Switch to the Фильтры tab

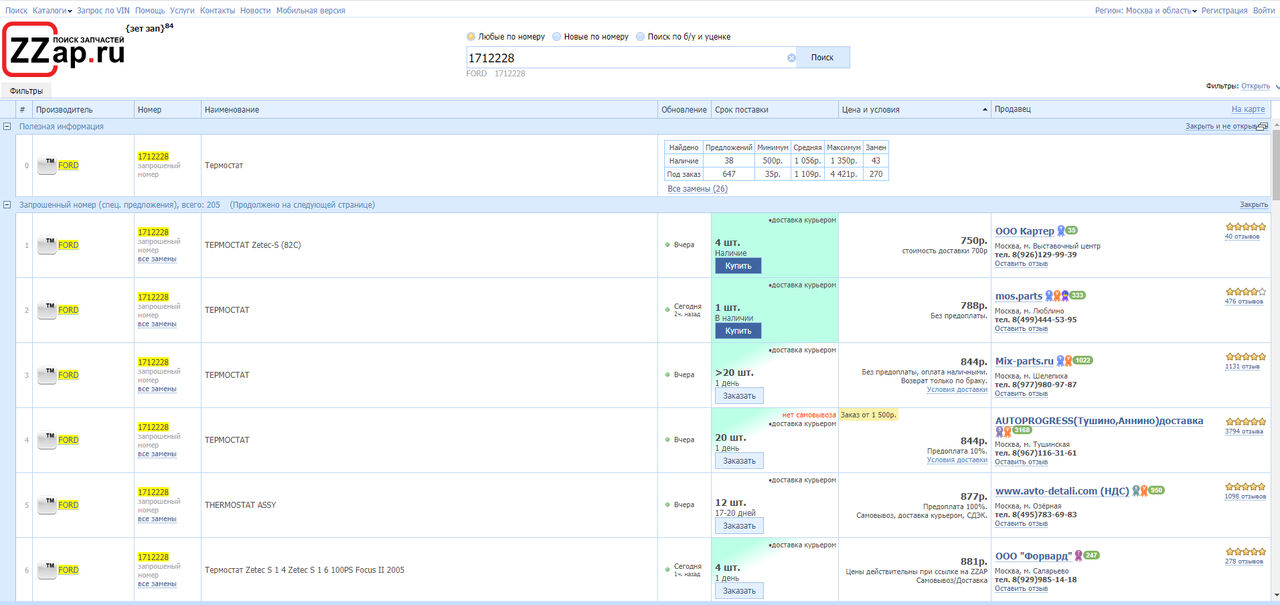[26, 91]
